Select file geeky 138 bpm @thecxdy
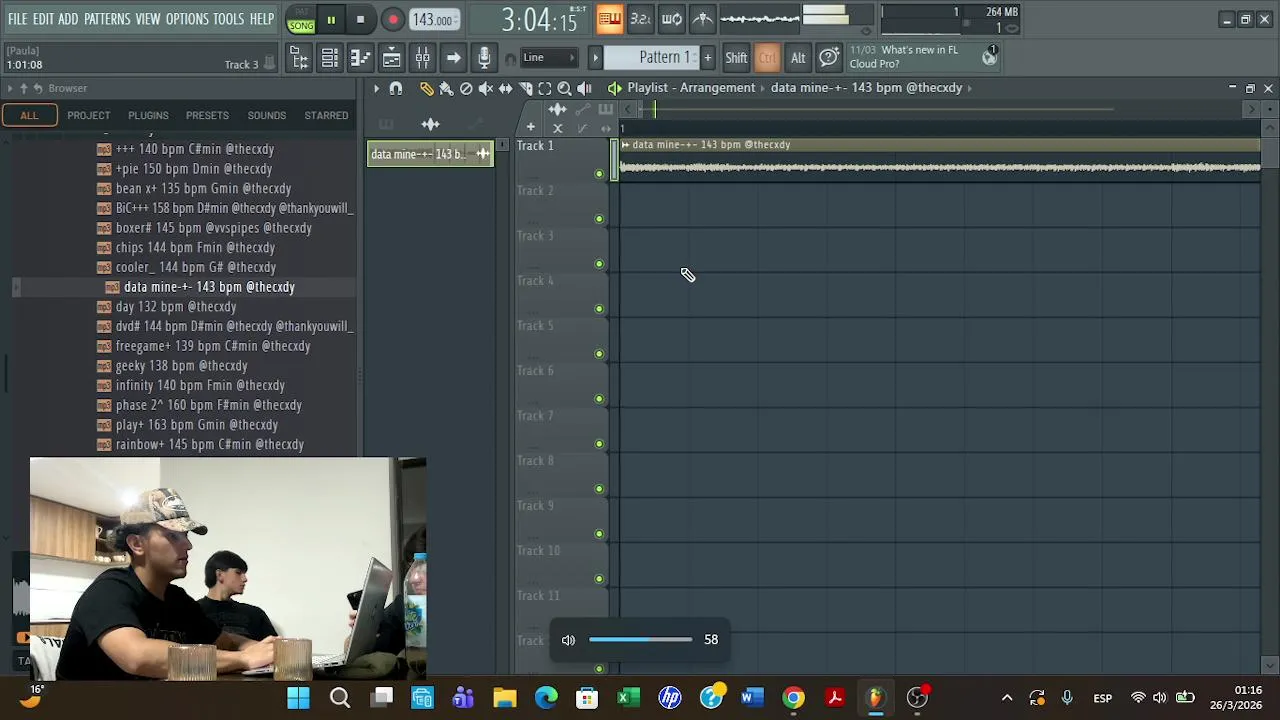1280x720 pixels. (181, 366)
